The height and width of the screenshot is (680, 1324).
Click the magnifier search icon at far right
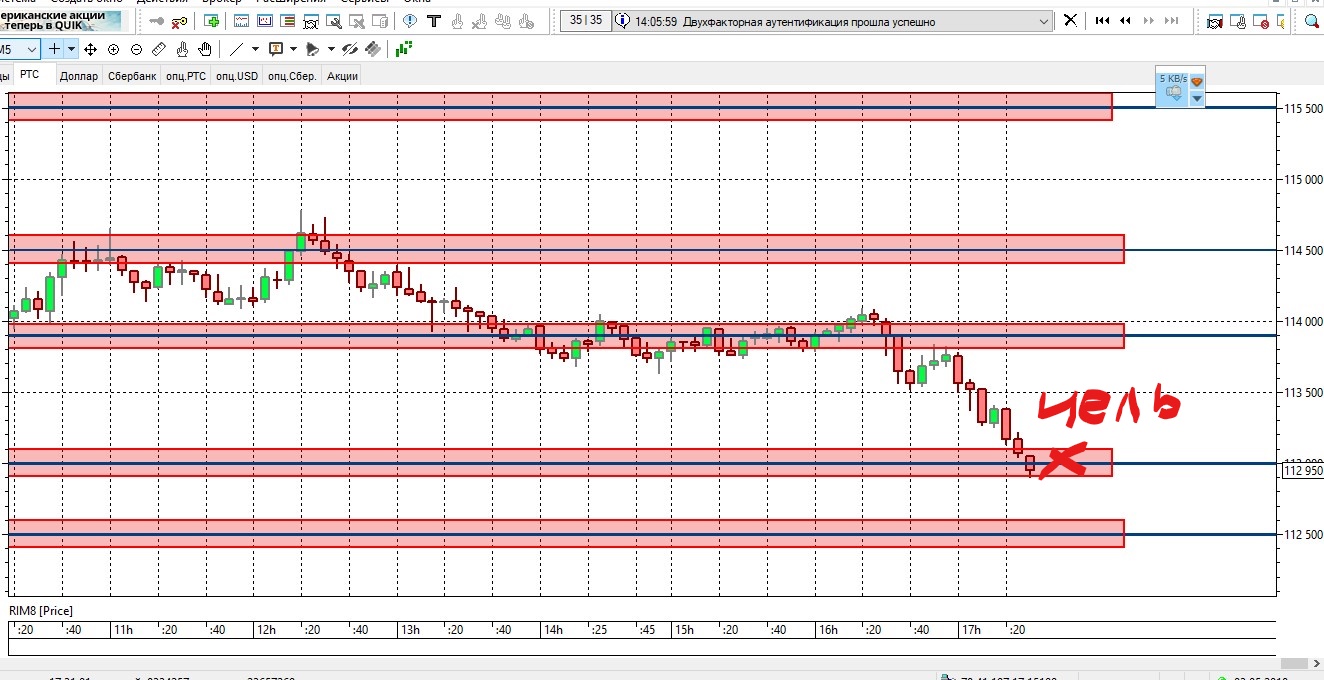(1312, 21)
